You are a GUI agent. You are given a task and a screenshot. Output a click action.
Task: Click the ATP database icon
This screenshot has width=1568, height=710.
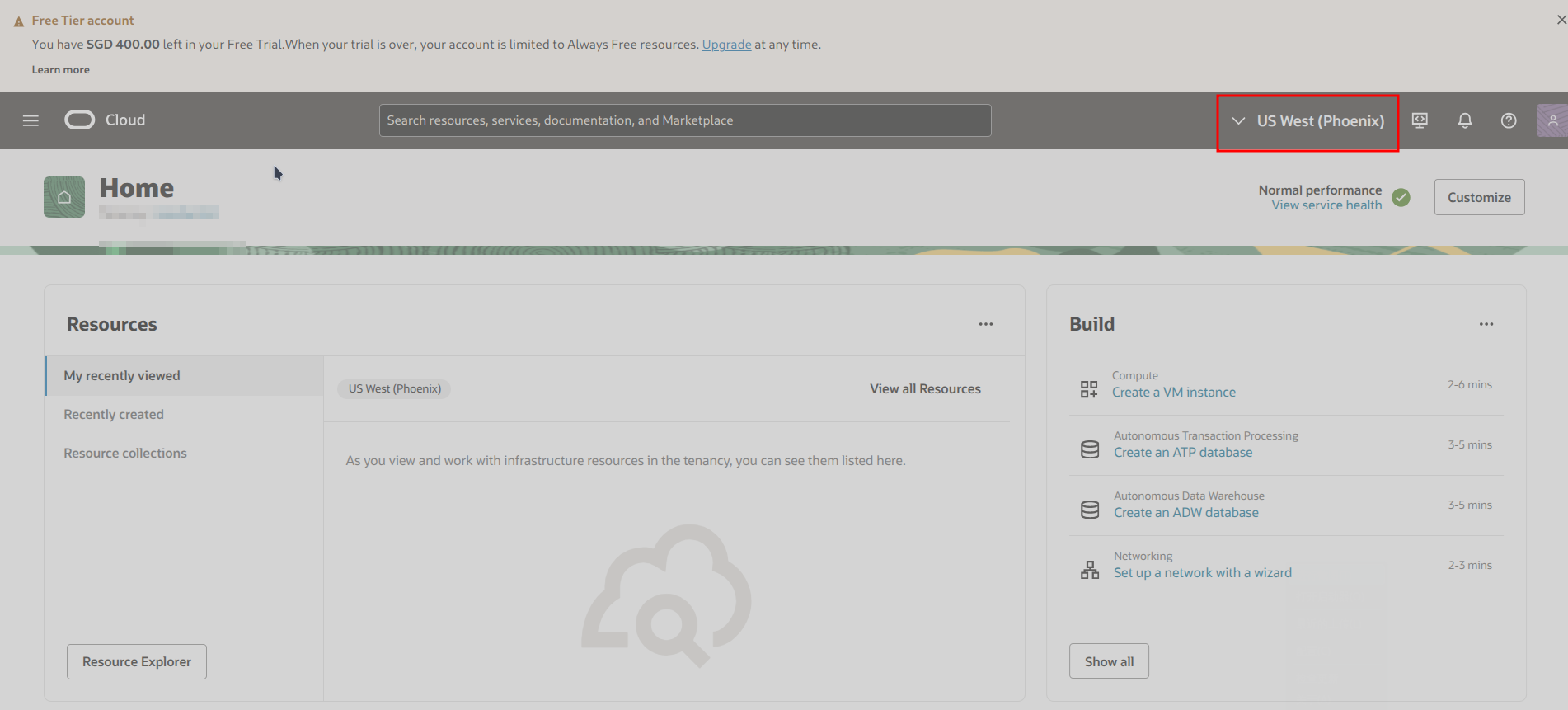[x=1090, y=449]
